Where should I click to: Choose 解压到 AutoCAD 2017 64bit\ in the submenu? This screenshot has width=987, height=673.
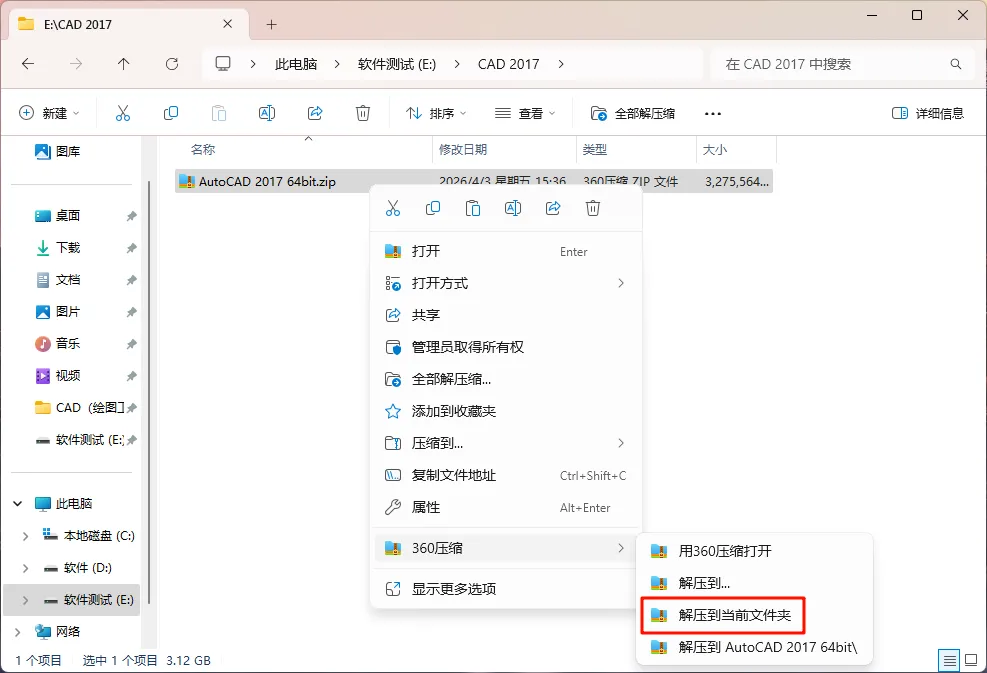click(754, 647)
